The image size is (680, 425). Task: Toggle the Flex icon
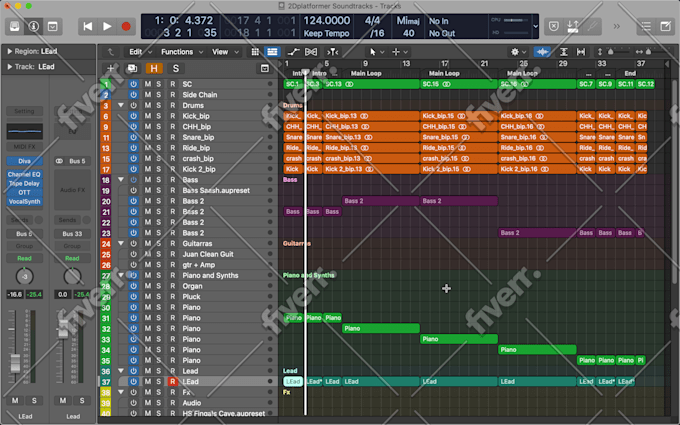click(x=311, y=52)
